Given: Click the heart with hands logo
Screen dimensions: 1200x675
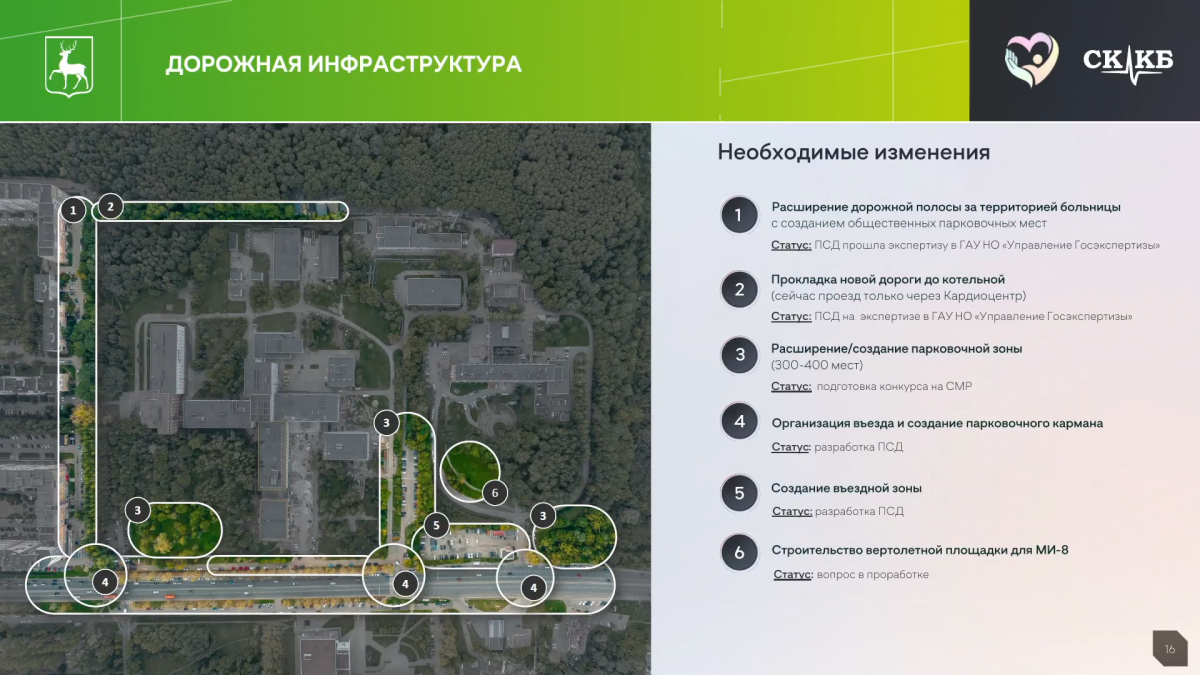Looking at the screenshot, I should click(x=1031, y=61).
